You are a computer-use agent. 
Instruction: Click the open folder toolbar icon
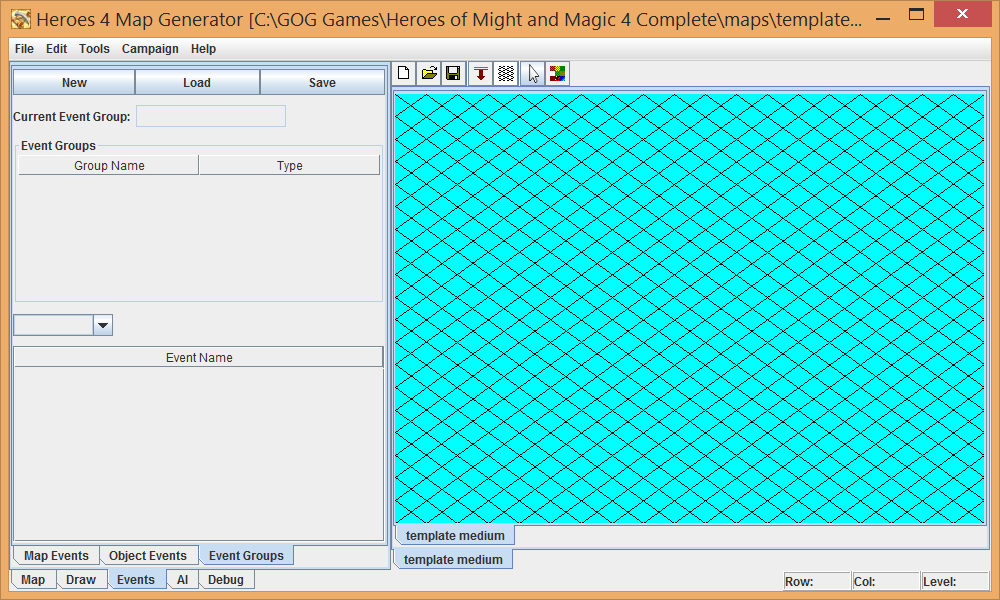pos(429,73)
